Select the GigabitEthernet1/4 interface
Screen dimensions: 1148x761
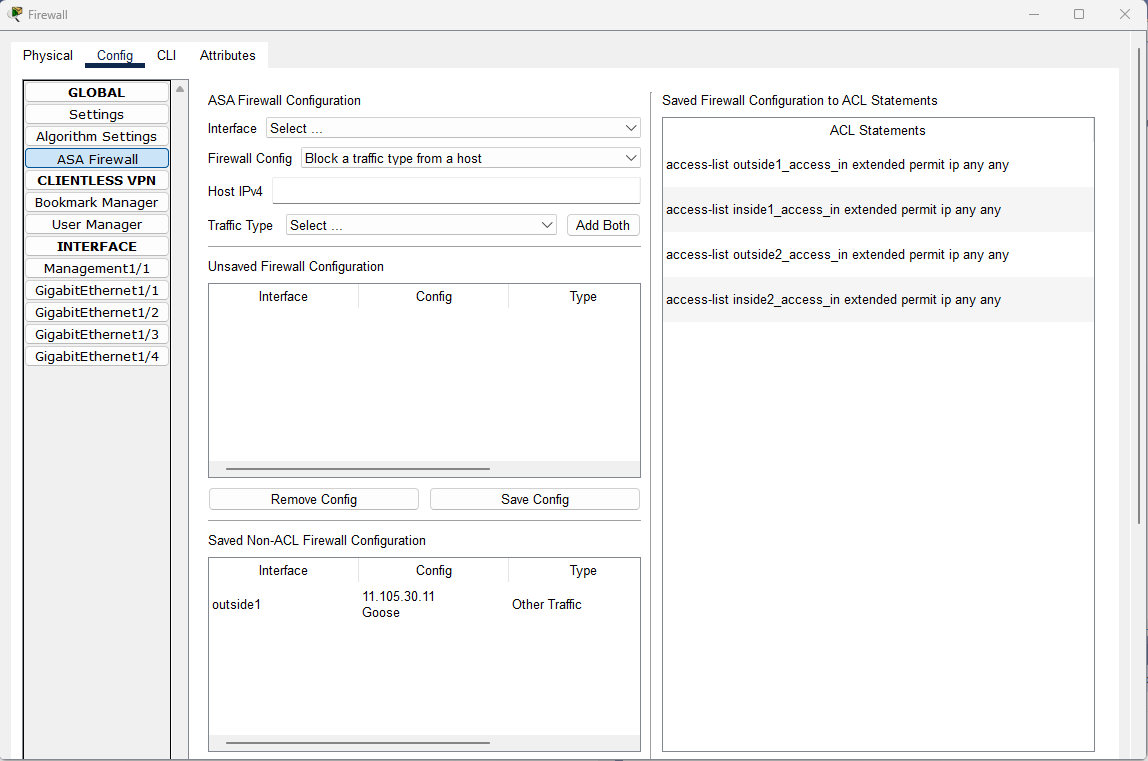click(x=96, y=356)
